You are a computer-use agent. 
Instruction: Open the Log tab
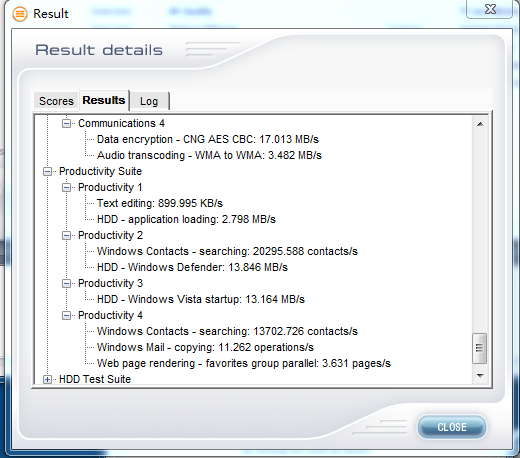click(x=149, y=101)
